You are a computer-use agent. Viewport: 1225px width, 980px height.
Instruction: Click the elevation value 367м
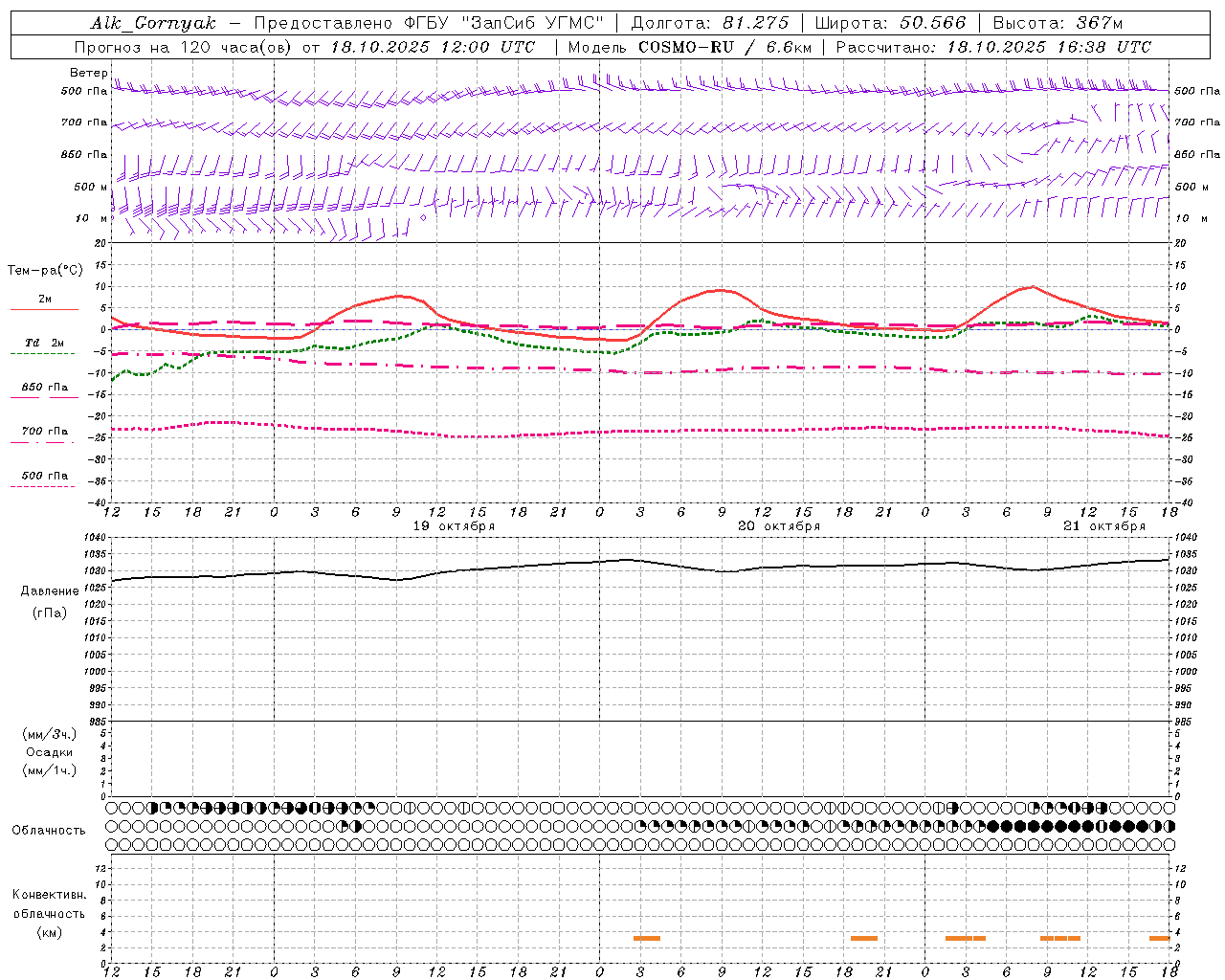[1099, 23]
